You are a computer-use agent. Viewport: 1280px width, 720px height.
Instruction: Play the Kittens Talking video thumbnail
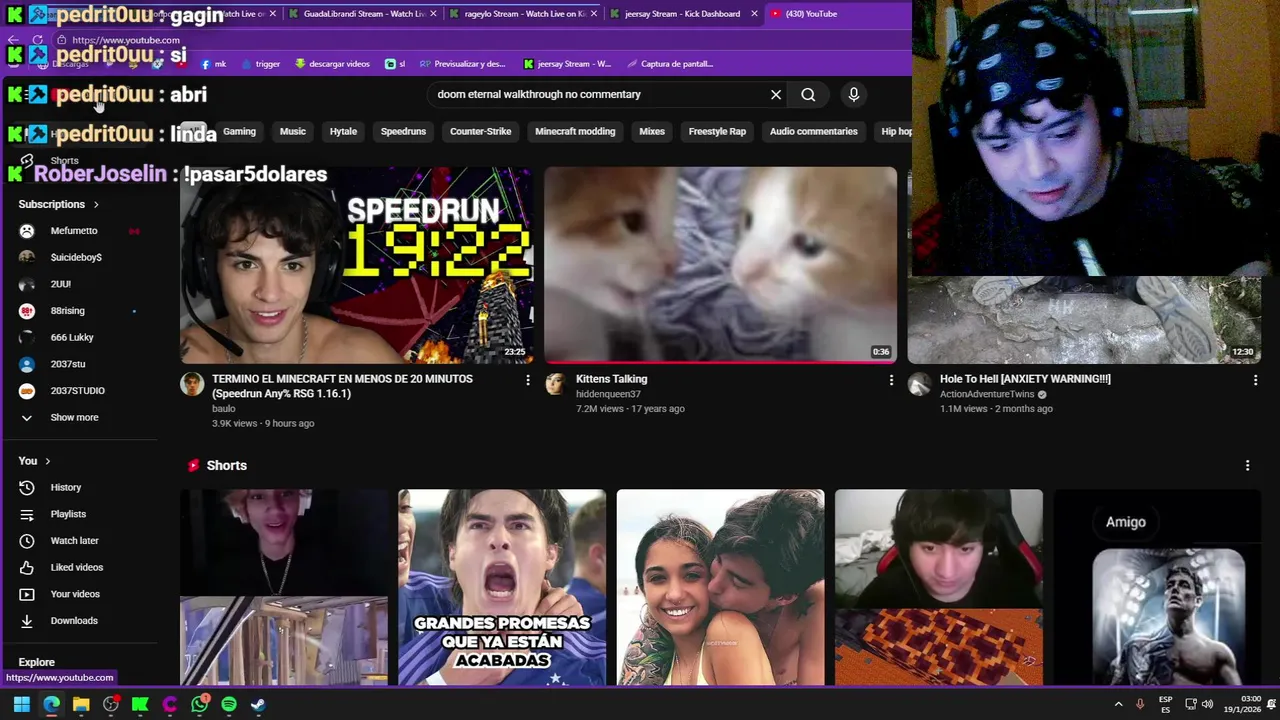(x=720, y=265)
